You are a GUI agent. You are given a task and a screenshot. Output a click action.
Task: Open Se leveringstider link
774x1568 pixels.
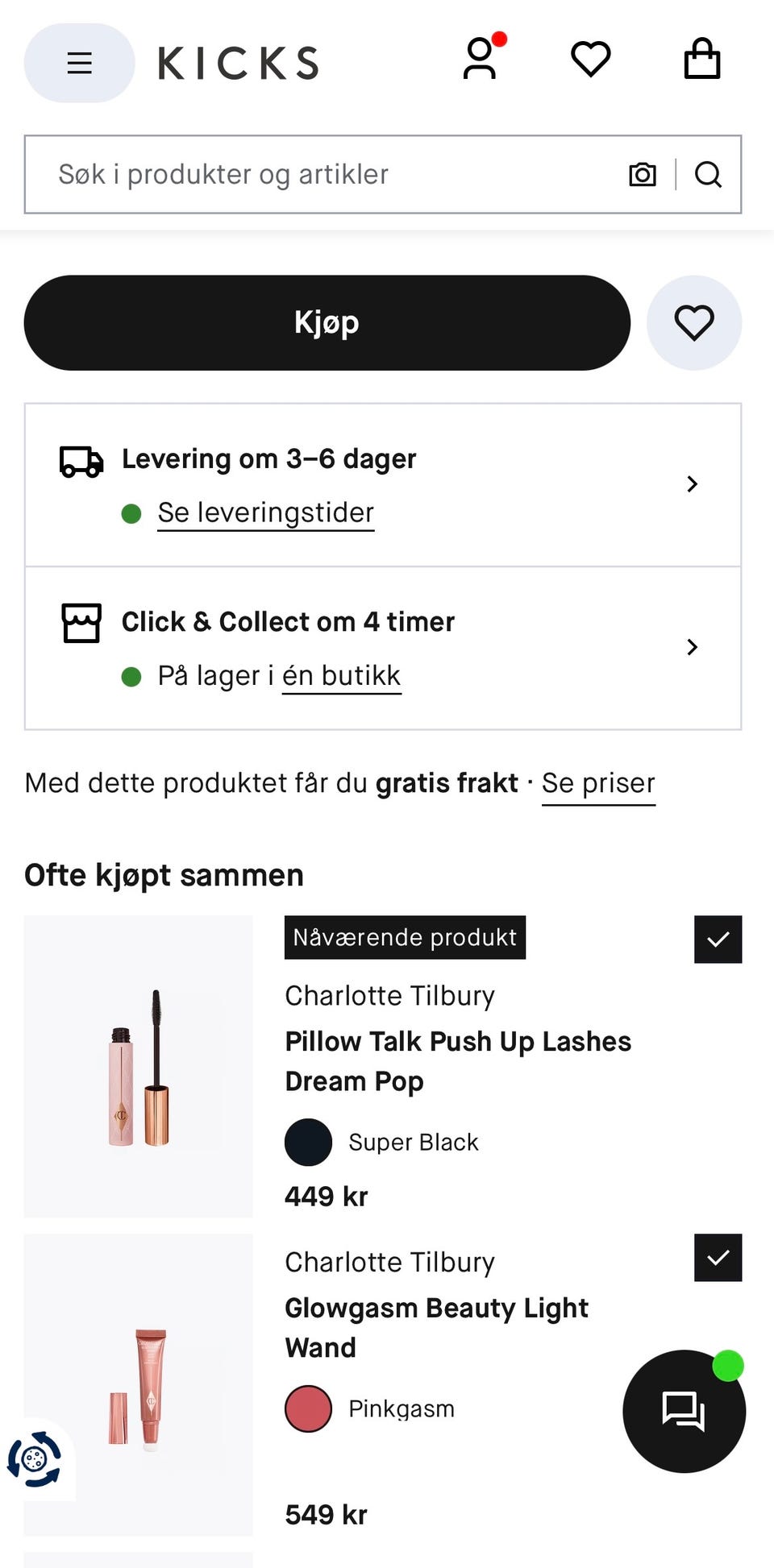266,513
